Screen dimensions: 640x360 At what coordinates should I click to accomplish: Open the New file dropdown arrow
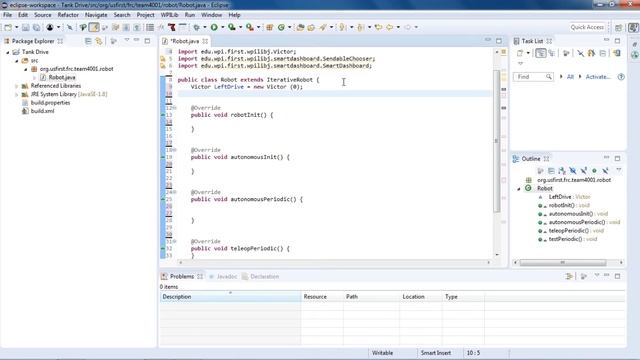click(17, 27)
